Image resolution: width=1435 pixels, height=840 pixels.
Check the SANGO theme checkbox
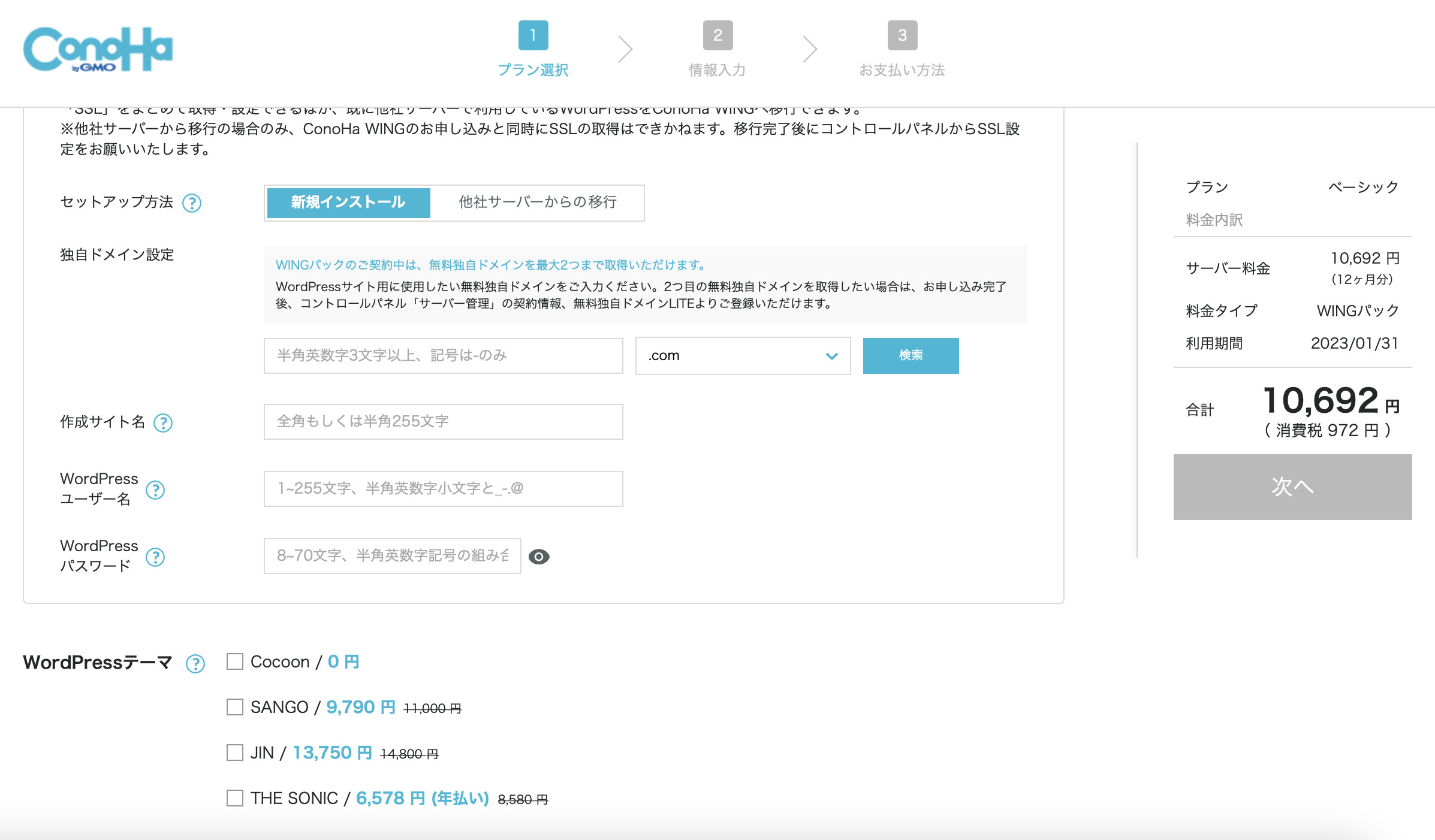(x=235, y=707)
